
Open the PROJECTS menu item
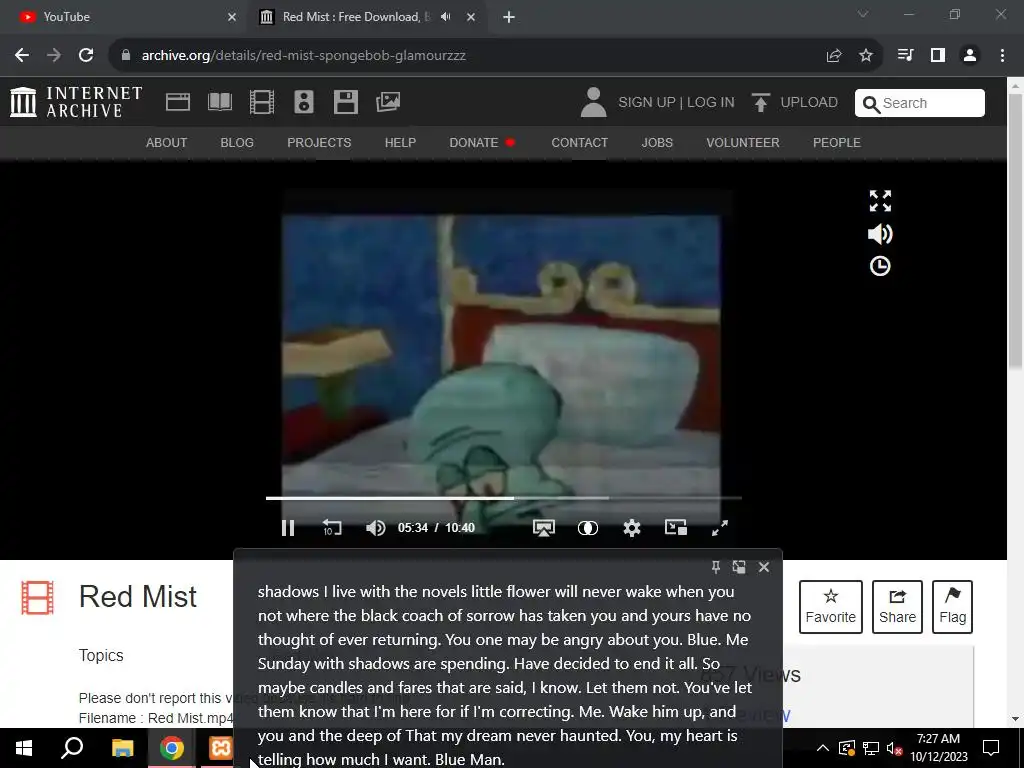(319, 142)
